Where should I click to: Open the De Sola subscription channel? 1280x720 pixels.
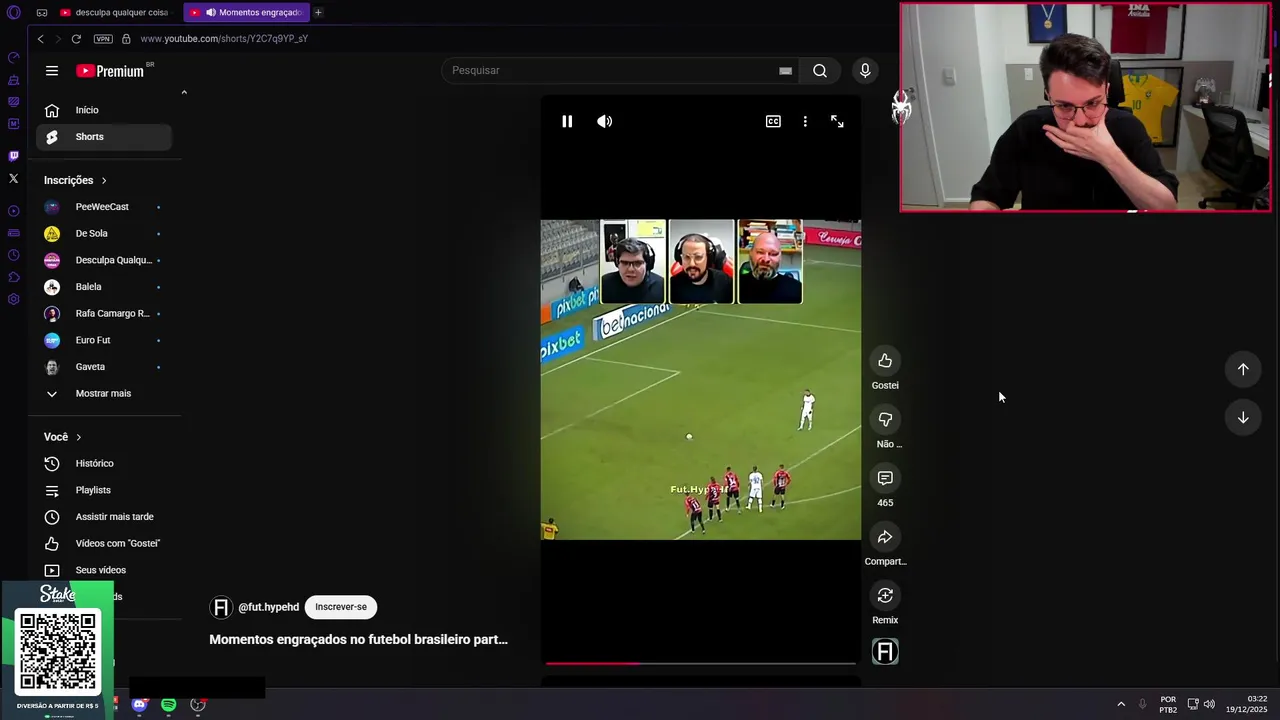pos(104,234)
